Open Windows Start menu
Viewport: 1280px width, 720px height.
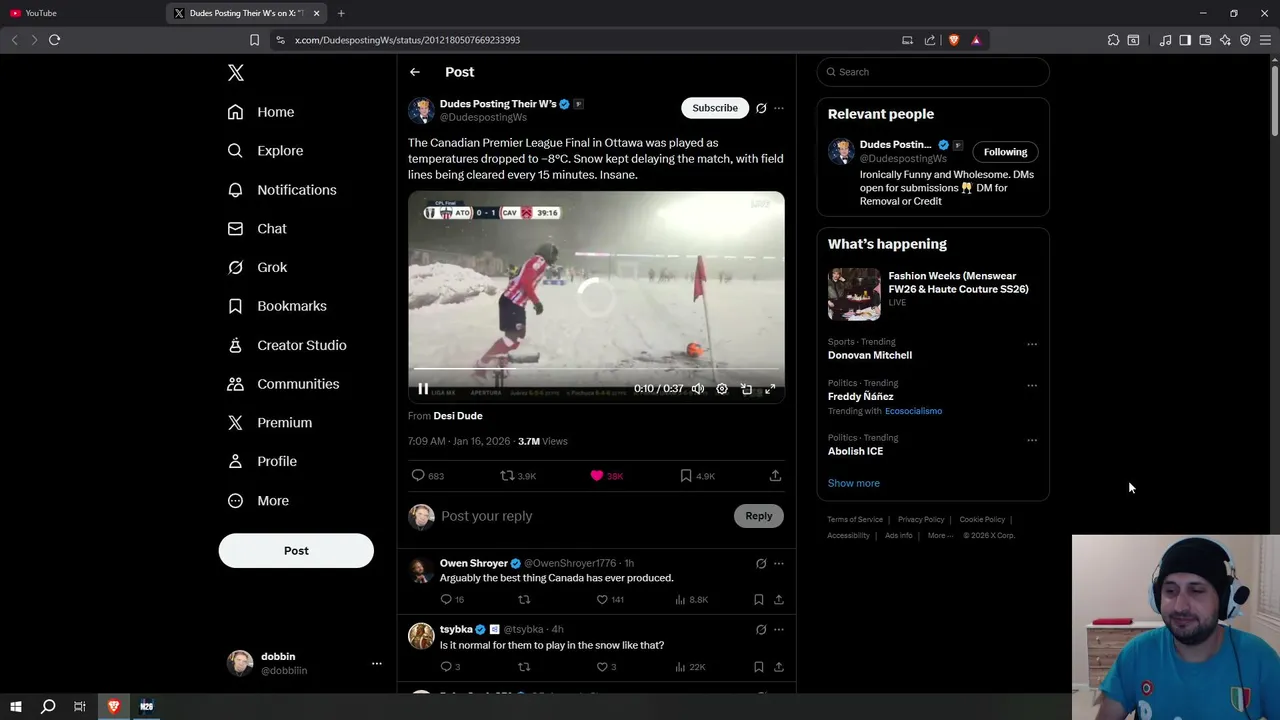pyautogui.click(x=16, y=707)
